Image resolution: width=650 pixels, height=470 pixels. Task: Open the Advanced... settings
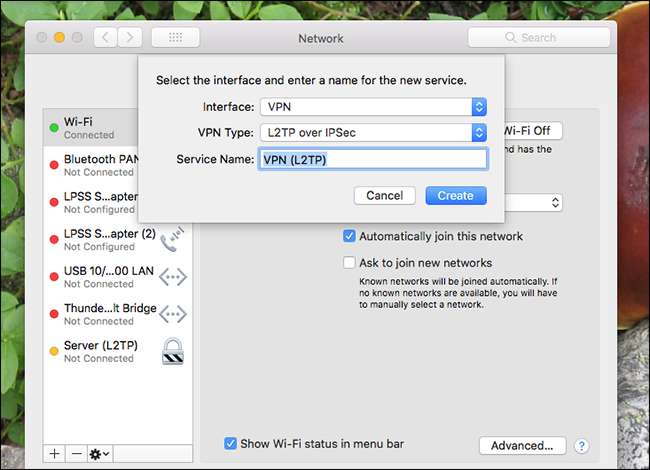click(522, 446)
